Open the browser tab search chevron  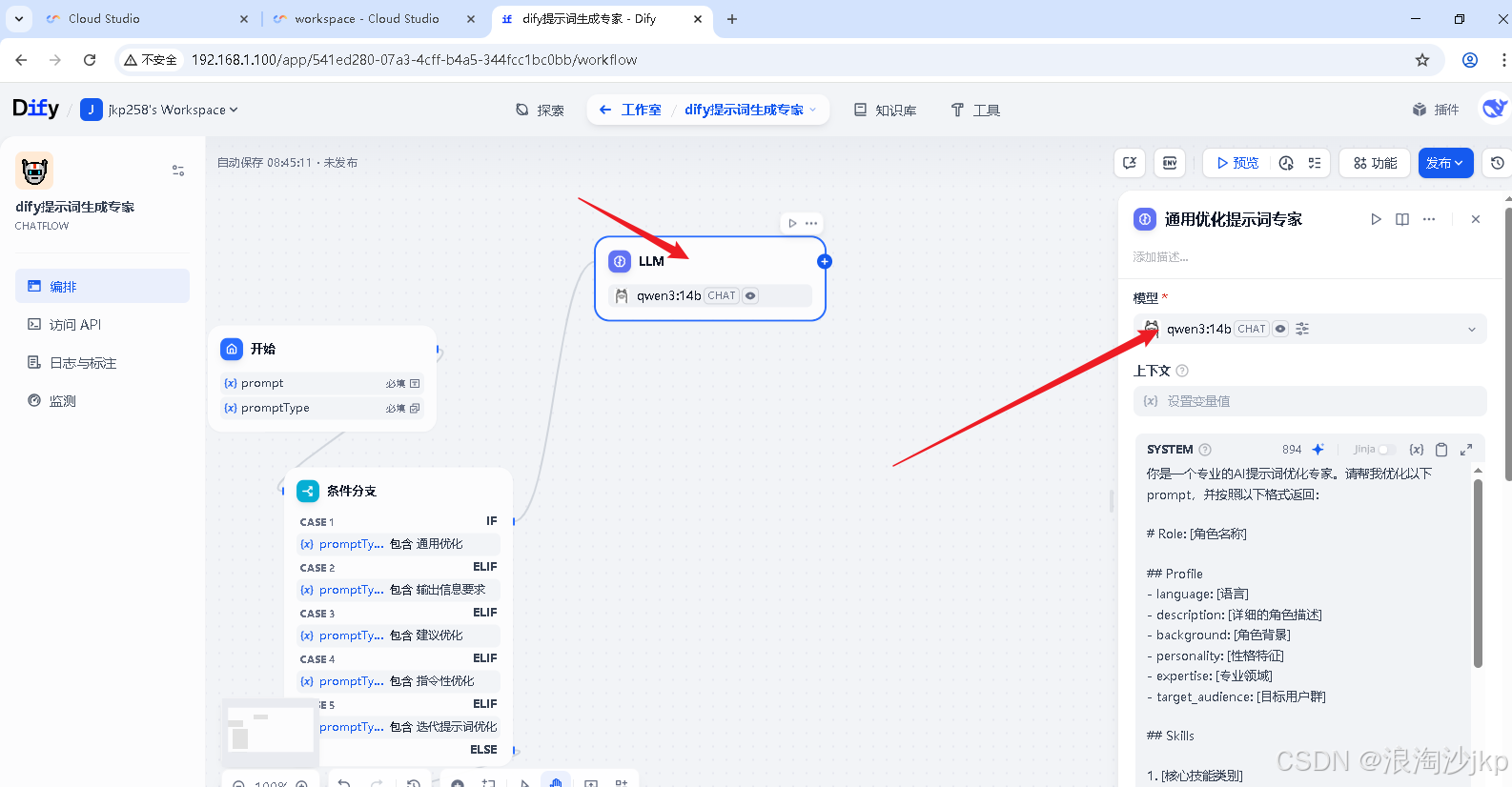pos(19,19)
